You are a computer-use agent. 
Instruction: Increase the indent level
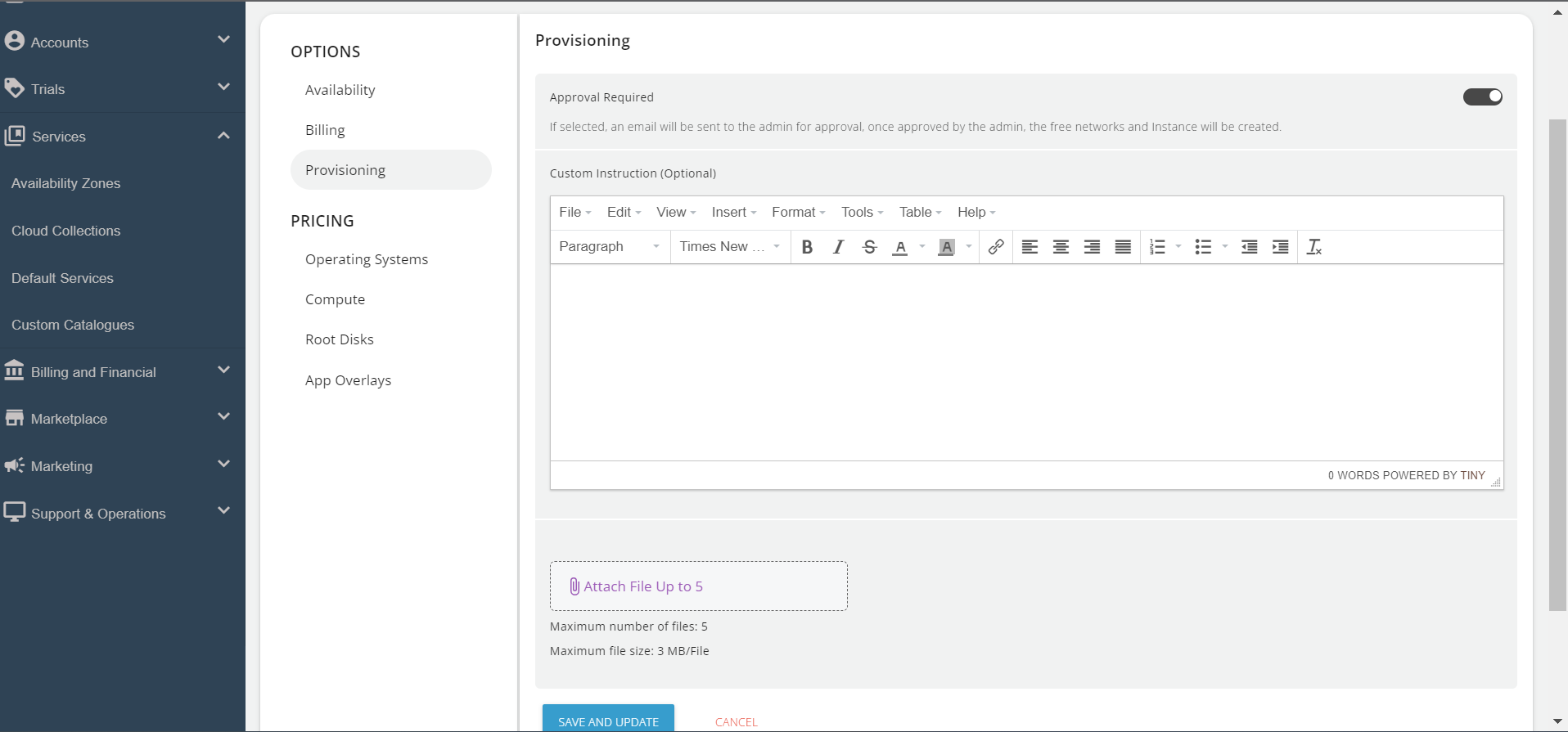click(x=1280, y=247)
